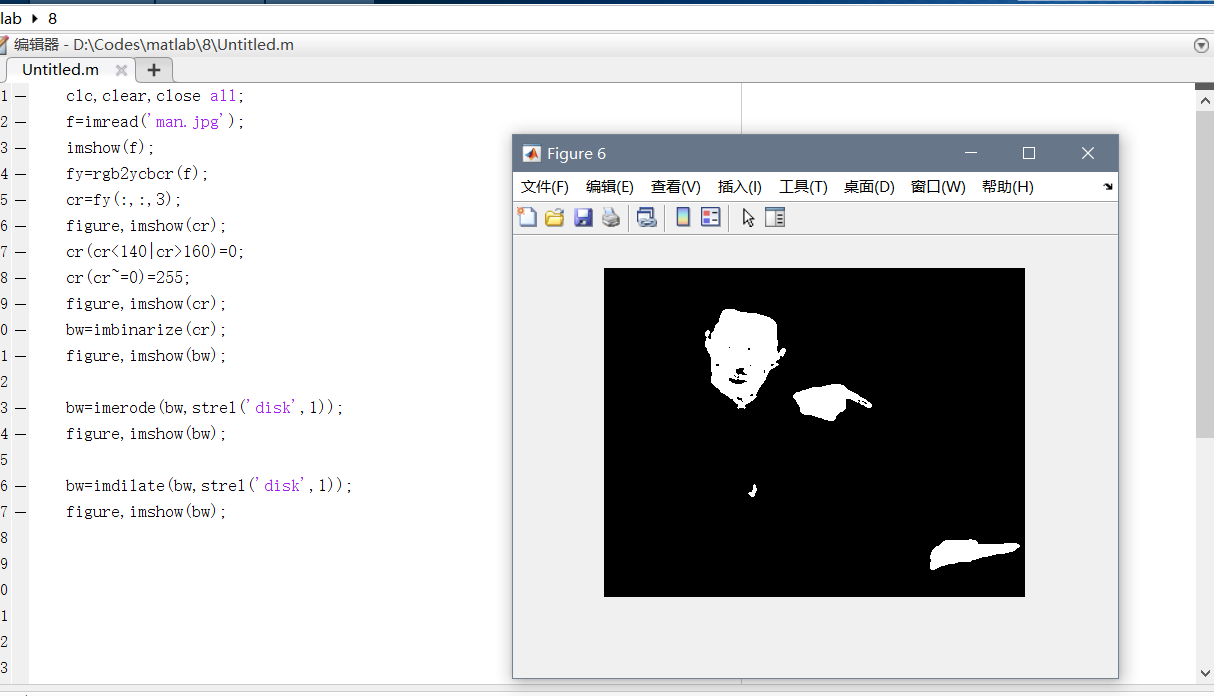Minimize the Figure 6 window

coord(970,153)
